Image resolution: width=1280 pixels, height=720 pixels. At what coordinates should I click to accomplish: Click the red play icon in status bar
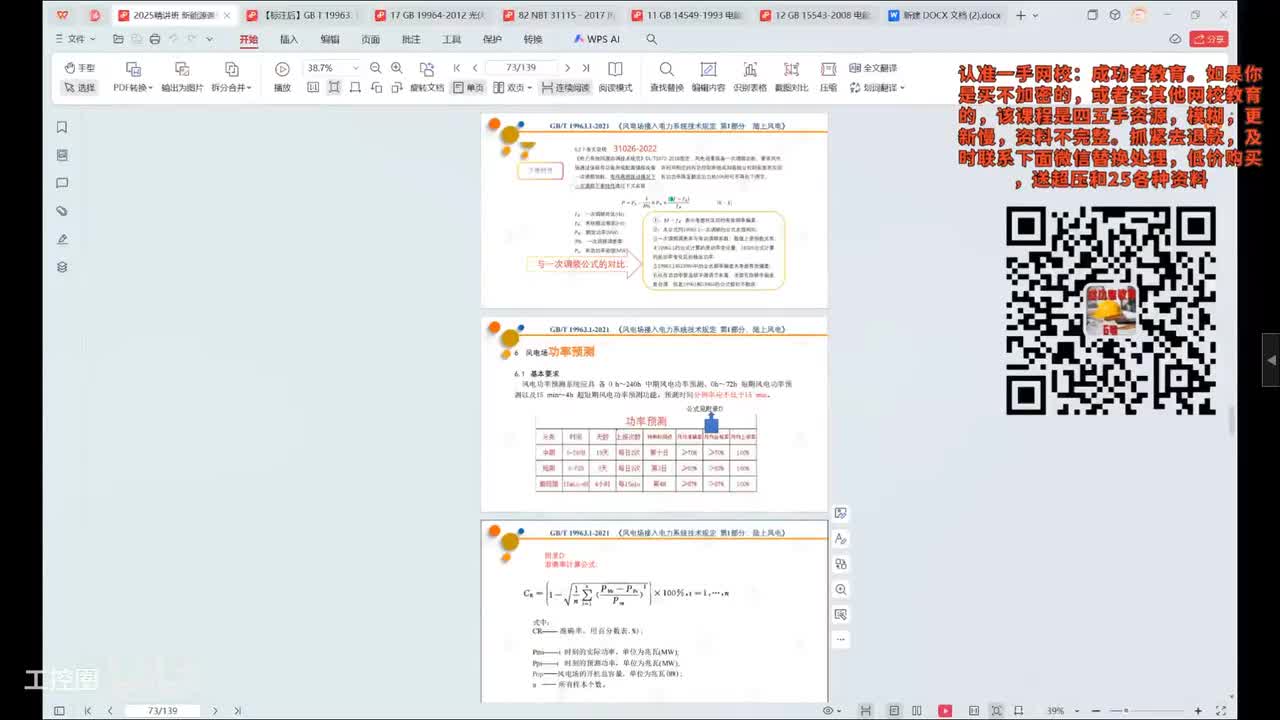tap(945, 711)
